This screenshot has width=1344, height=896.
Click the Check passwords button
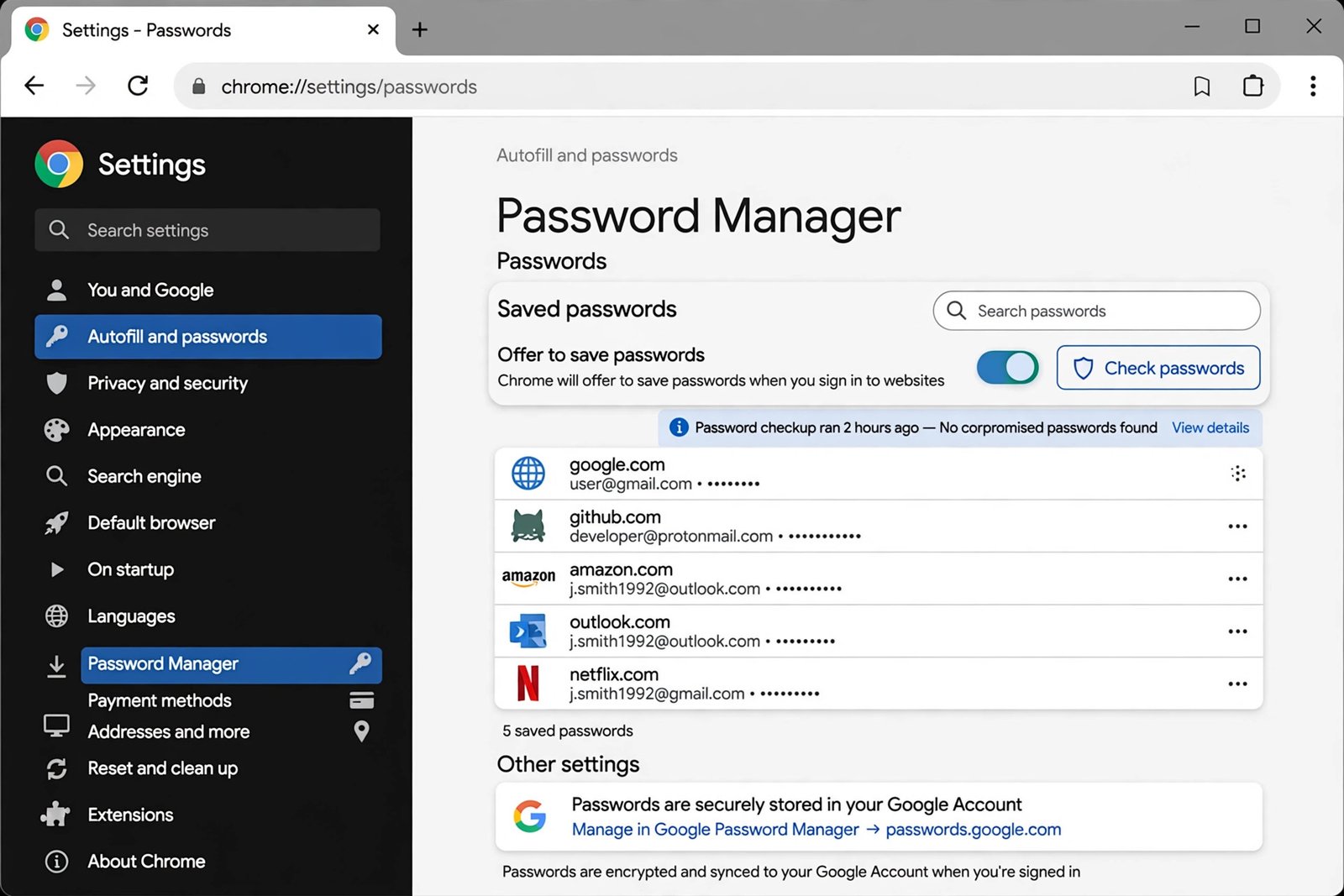(1158, 368)
